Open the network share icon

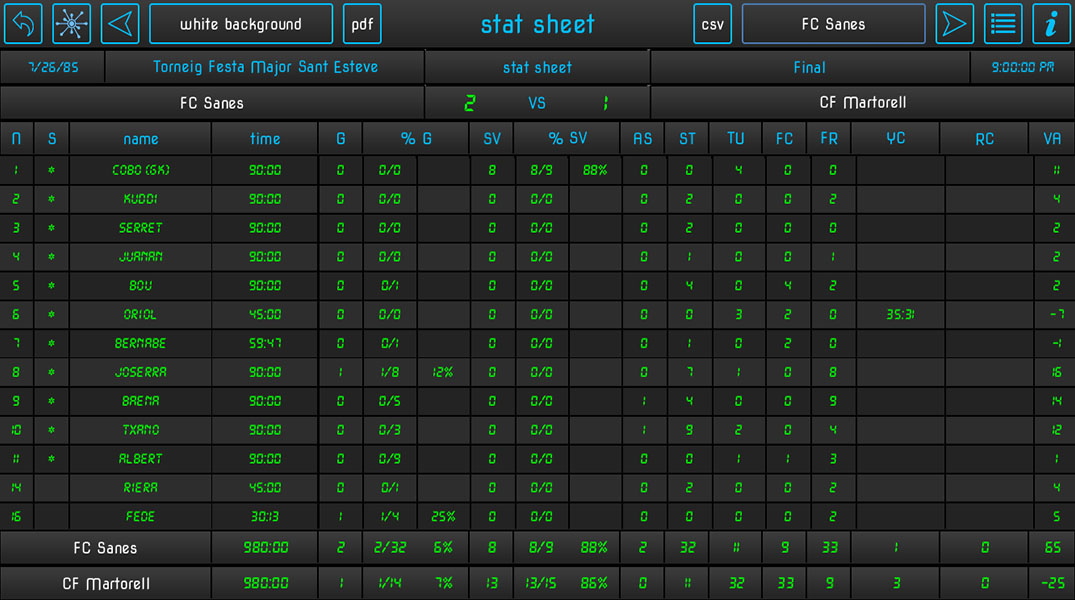tap(71, 24)
